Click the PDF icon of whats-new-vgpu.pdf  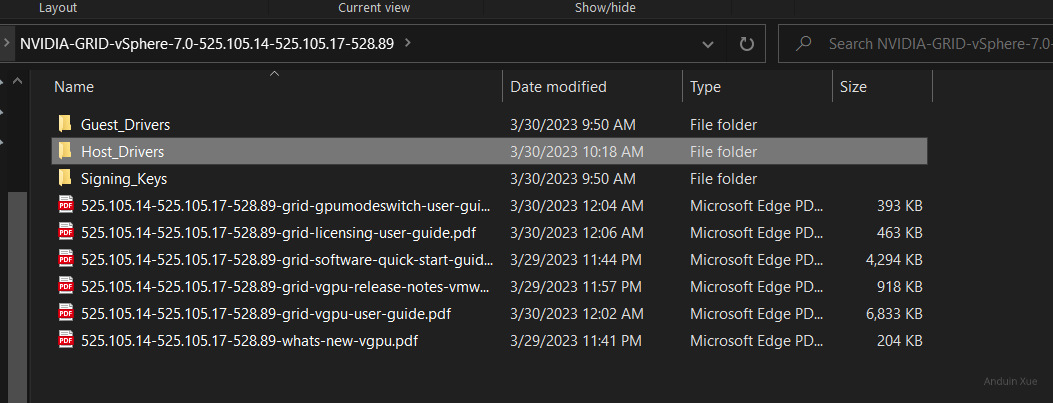66,341
